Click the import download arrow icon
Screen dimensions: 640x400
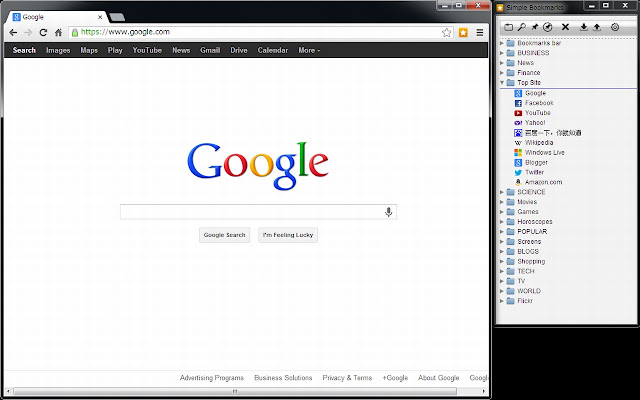[x=583, y=27]
